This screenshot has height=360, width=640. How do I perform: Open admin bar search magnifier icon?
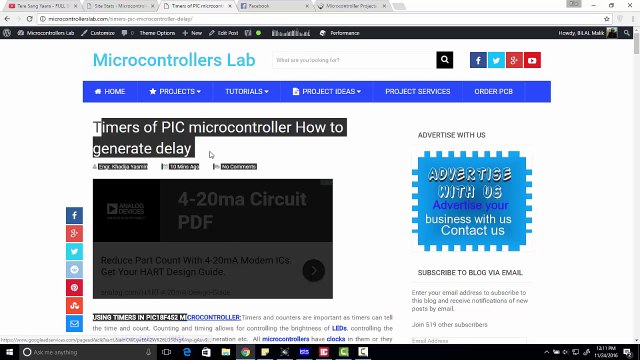click(x=627, y=33)
